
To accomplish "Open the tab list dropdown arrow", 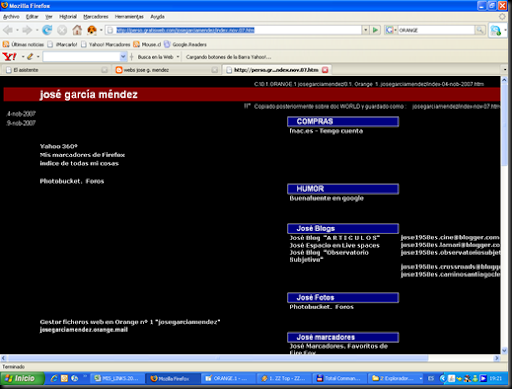I will click(x=505, y=70).
